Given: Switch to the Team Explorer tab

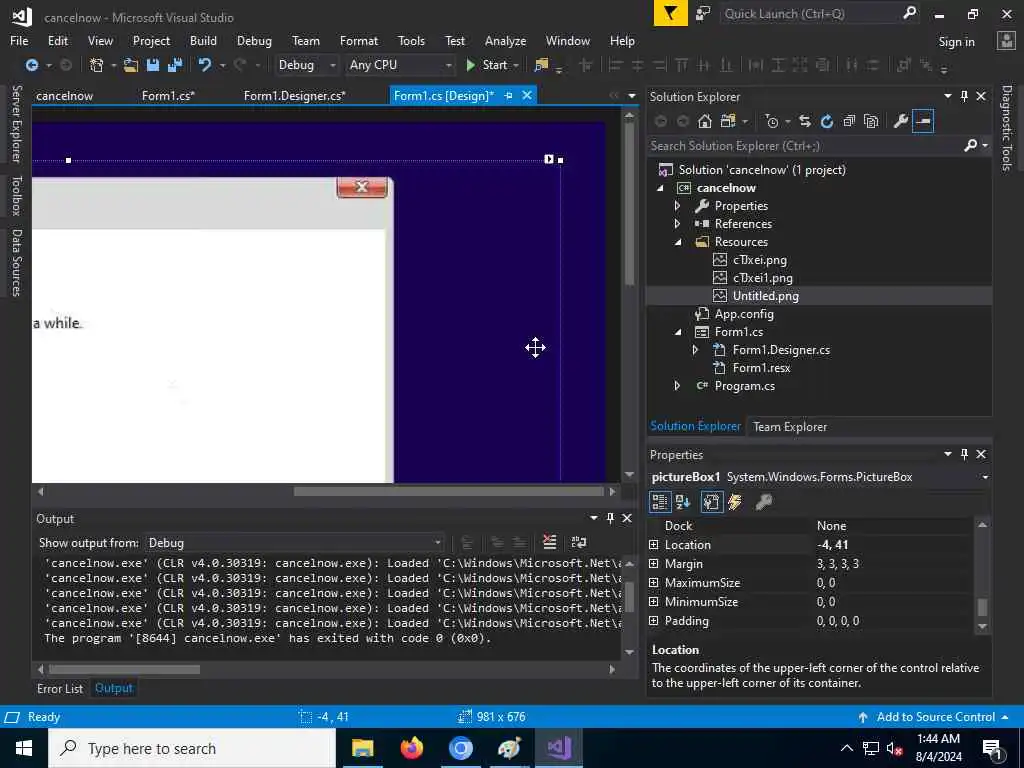Looking at the screenshot, I should pyautogui.click(x=790, y=426).
